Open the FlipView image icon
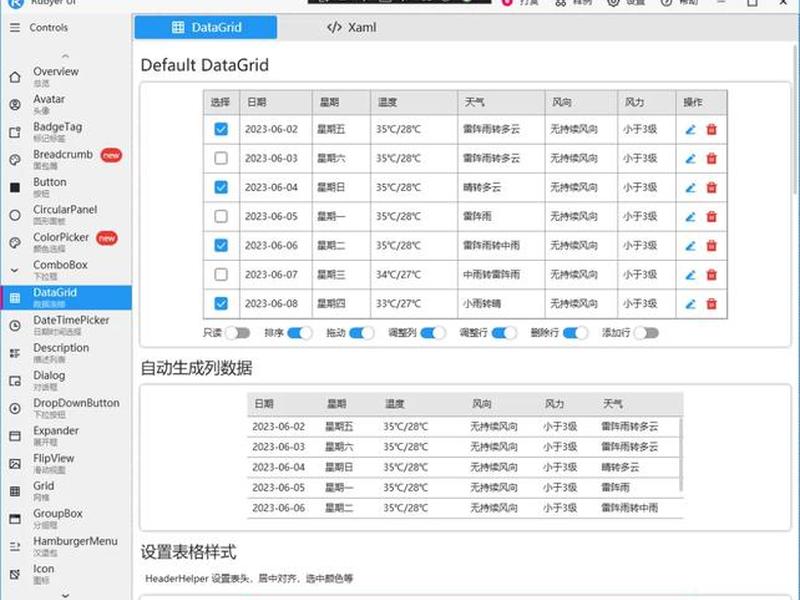 15,463
